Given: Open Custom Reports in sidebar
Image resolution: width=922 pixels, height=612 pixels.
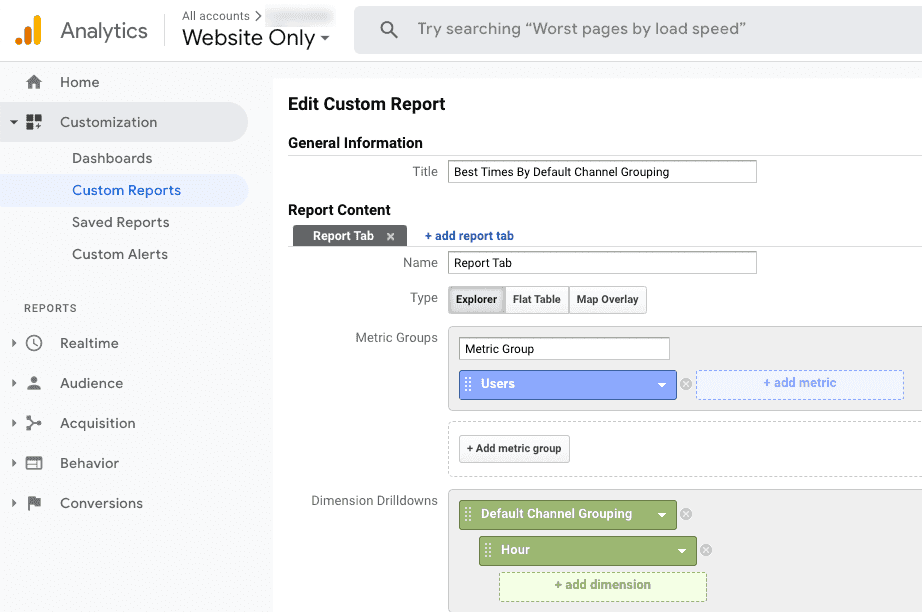Looking at the screenshot, I should [126, 190].
